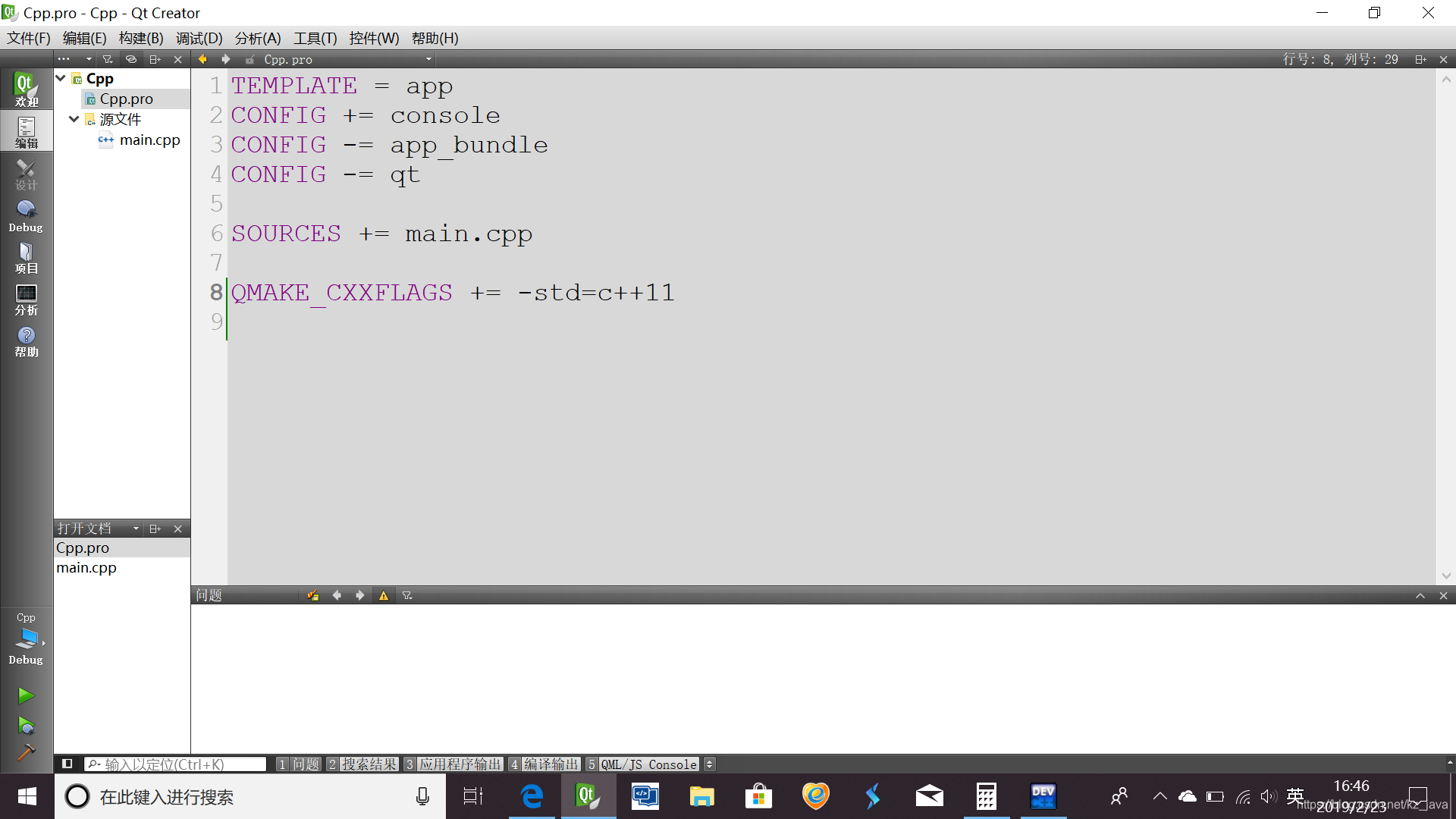Click the locator search field
Screen dimensions: 1456x819
coord(176,764)
